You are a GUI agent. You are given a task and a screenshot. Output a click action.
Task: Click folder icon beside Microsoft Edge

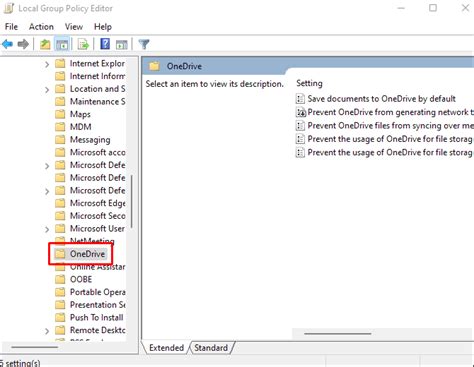60,203
